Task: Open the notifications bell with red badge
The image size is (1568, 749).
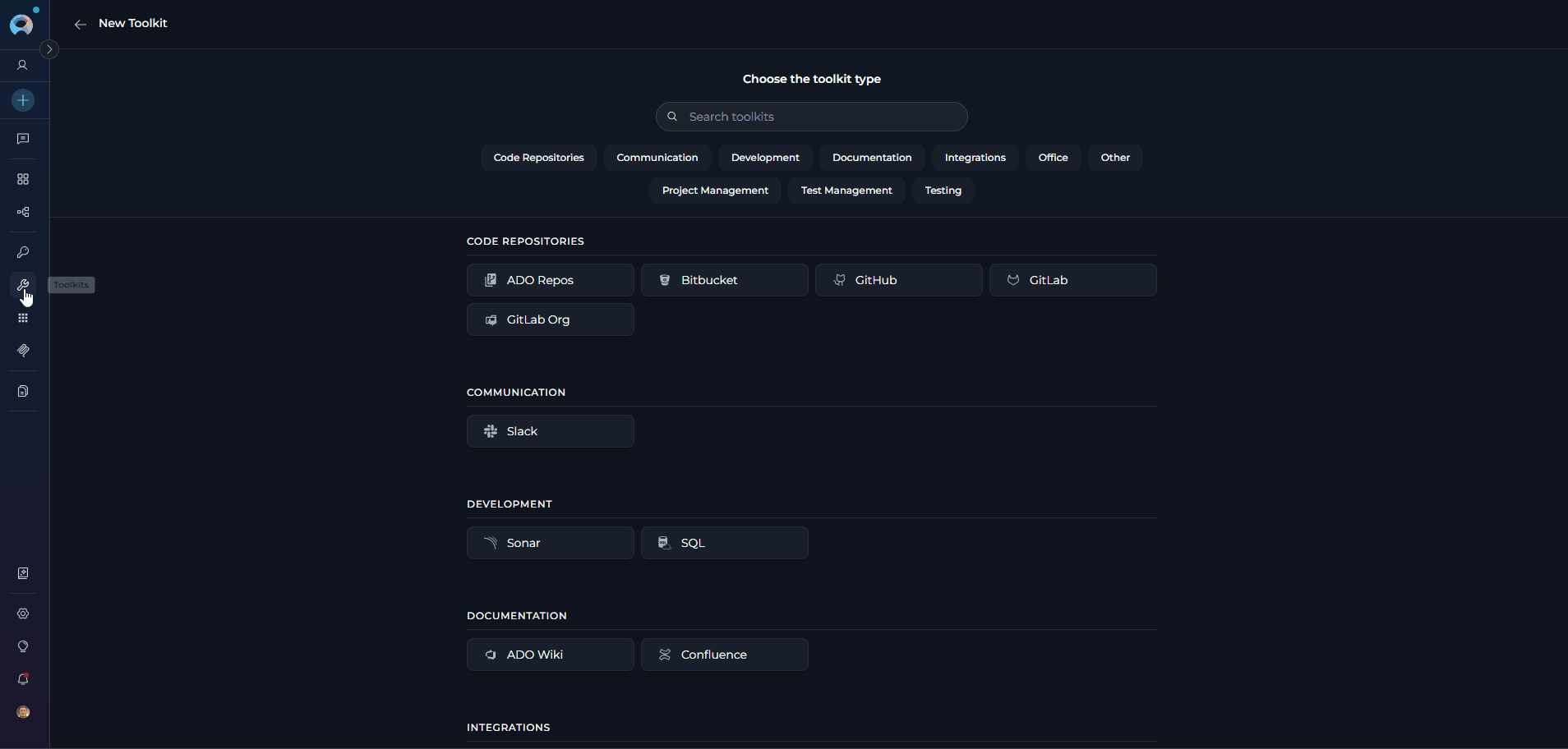Action: click(x=22, y=679)
